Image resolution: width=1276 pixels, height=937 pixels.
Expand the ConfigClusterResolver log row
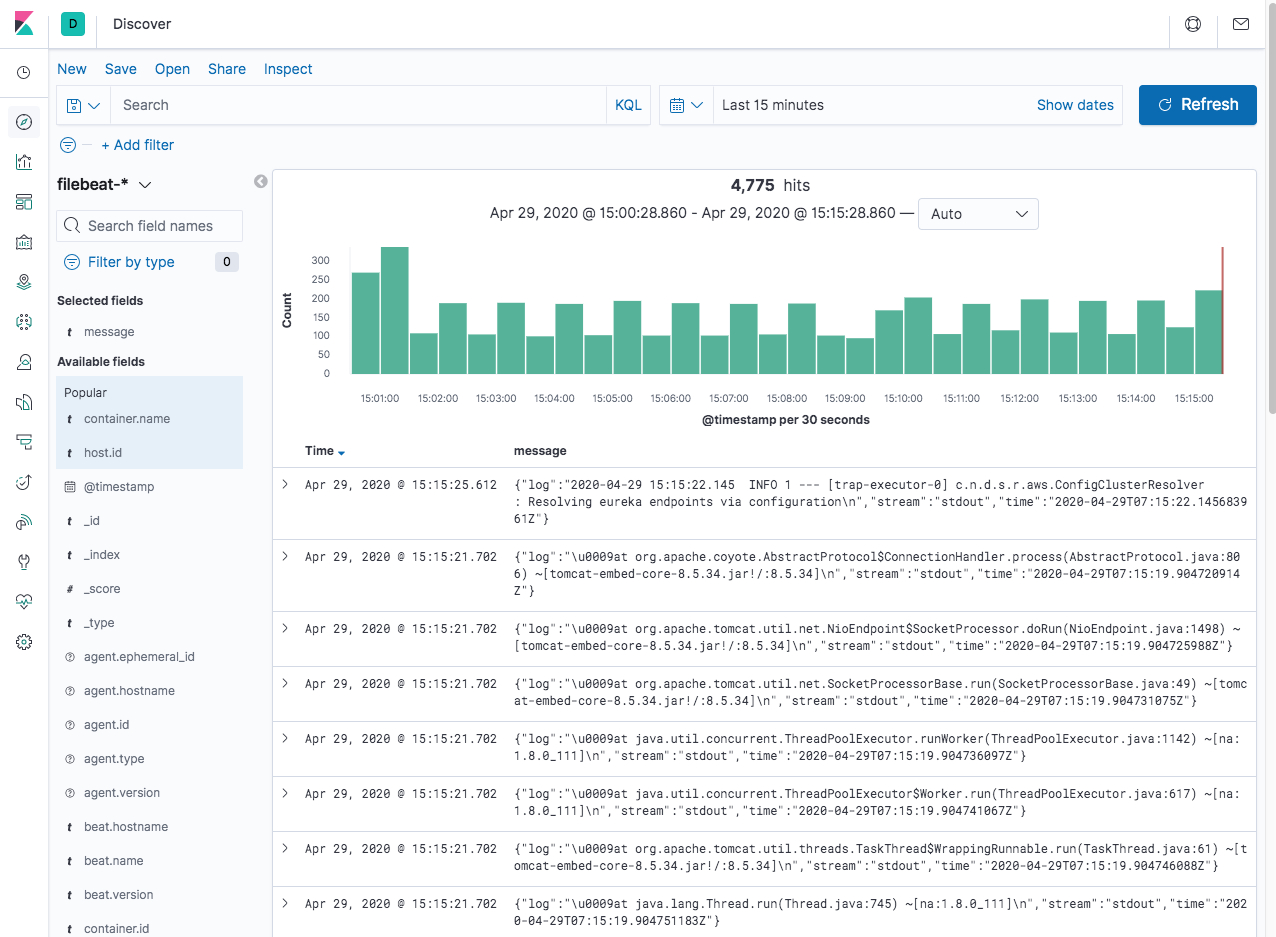pyautogui.click(x=285, y=485)
